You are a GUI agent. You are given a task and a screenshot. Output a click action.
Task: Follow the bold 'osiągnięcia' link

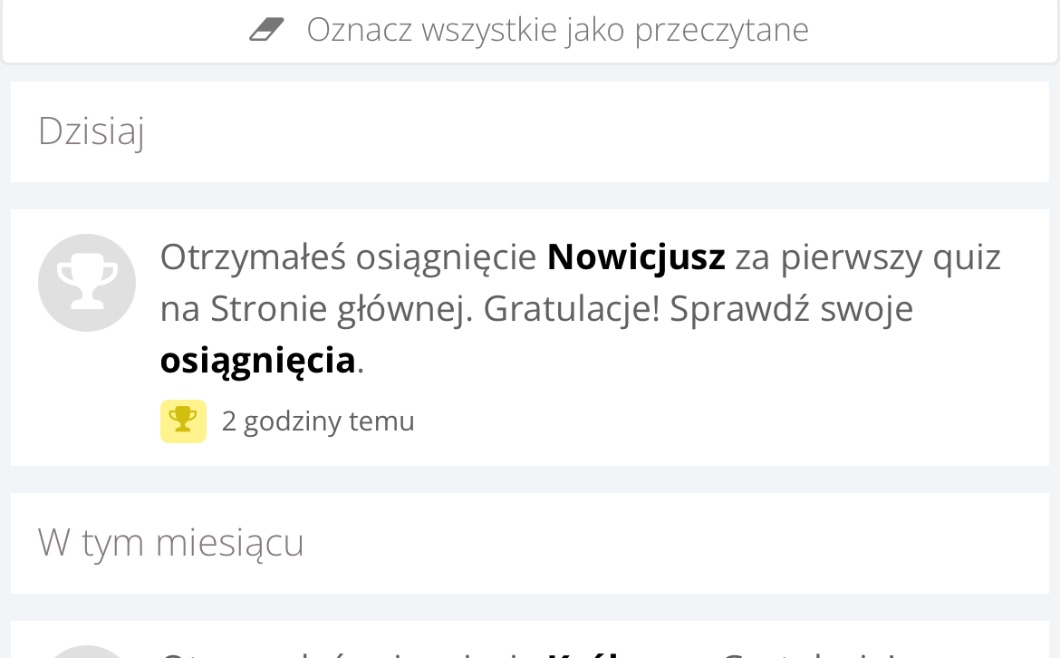(x=257, y=360)
